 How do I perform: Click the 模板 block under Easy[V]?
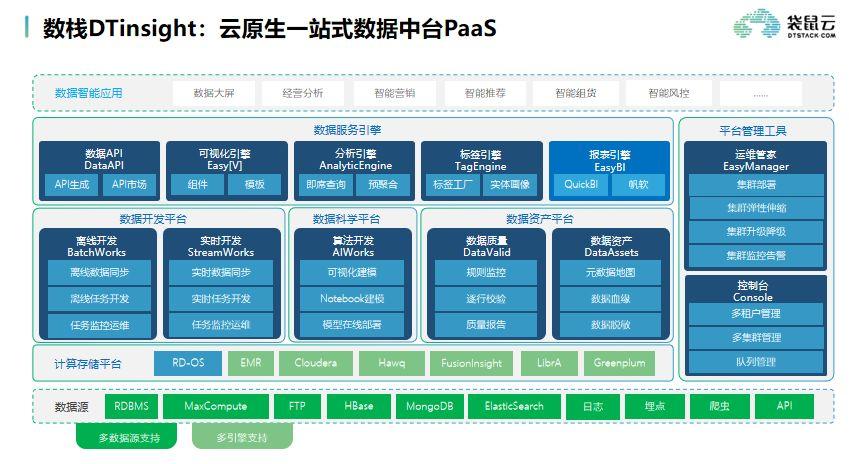tap(254, 185)
